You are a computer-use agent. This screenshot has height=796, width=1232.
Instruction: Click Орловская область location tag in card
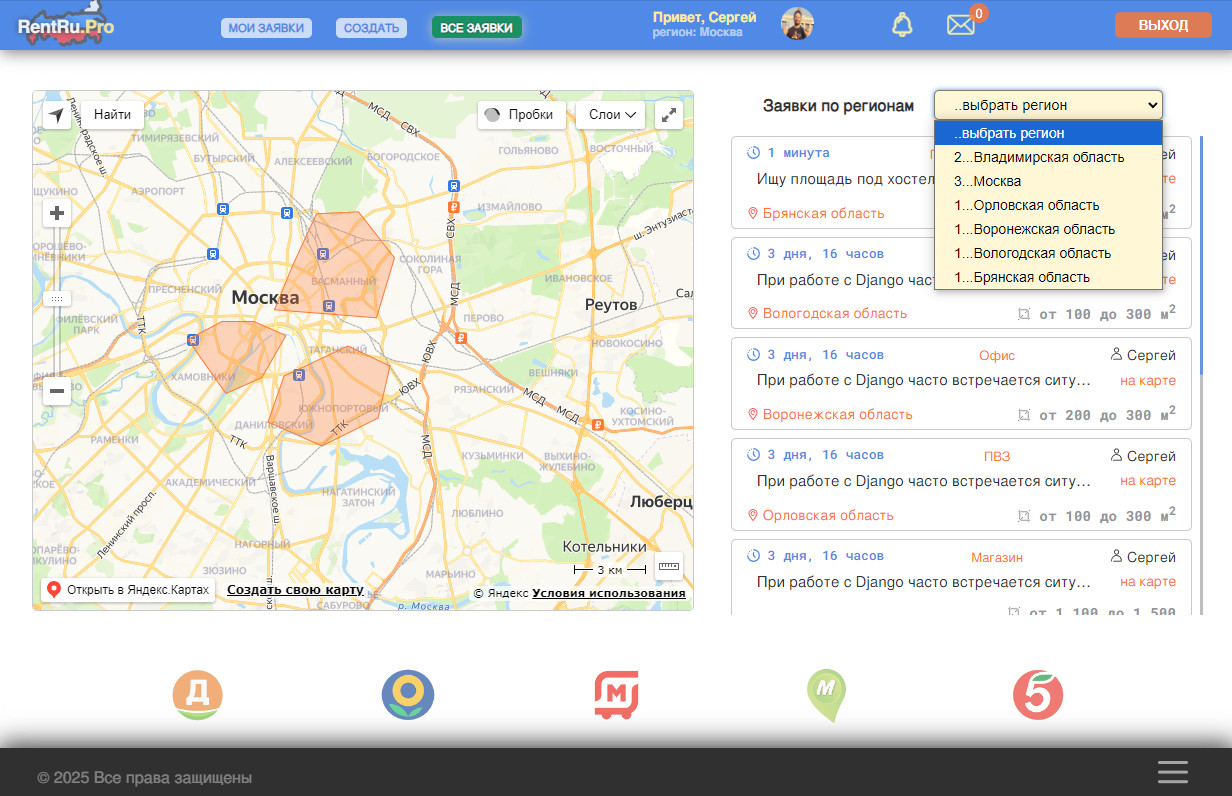point(820,515)
